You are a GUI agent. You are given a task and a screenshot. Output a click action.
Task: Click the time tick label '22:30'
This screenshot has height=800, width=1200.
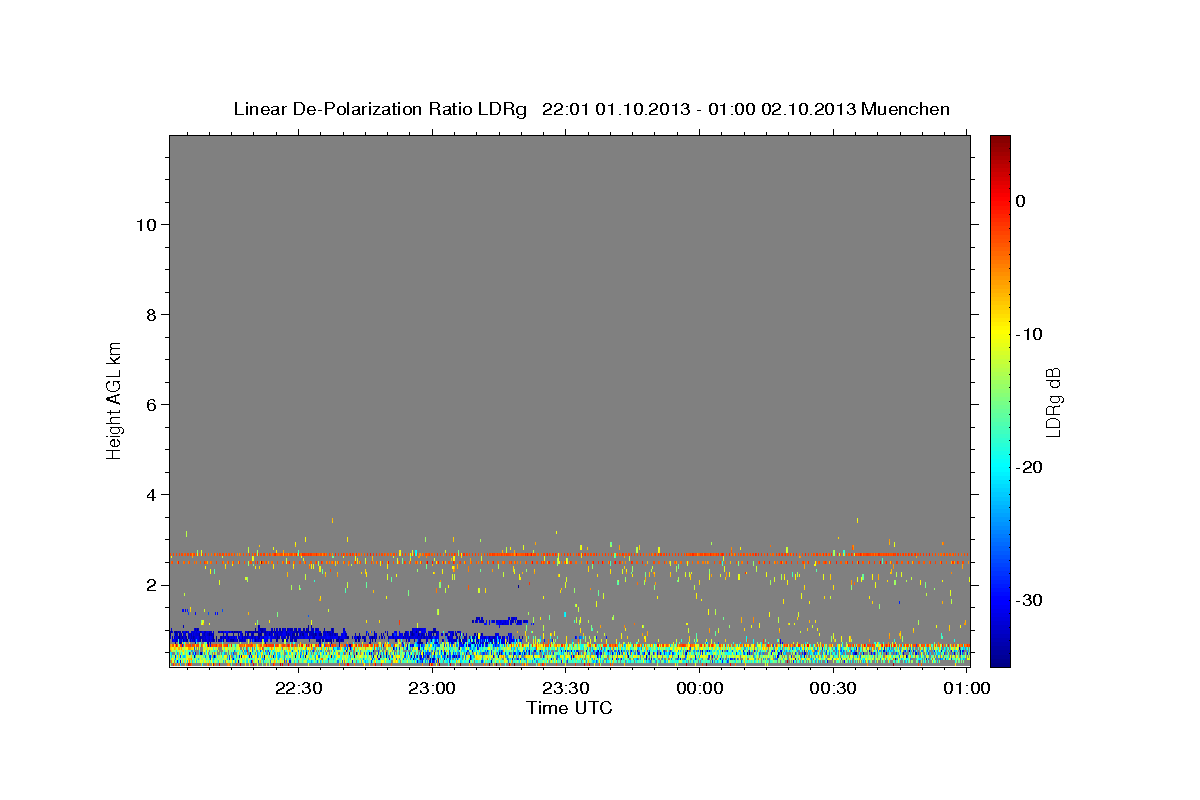click(x=298, y=688)
